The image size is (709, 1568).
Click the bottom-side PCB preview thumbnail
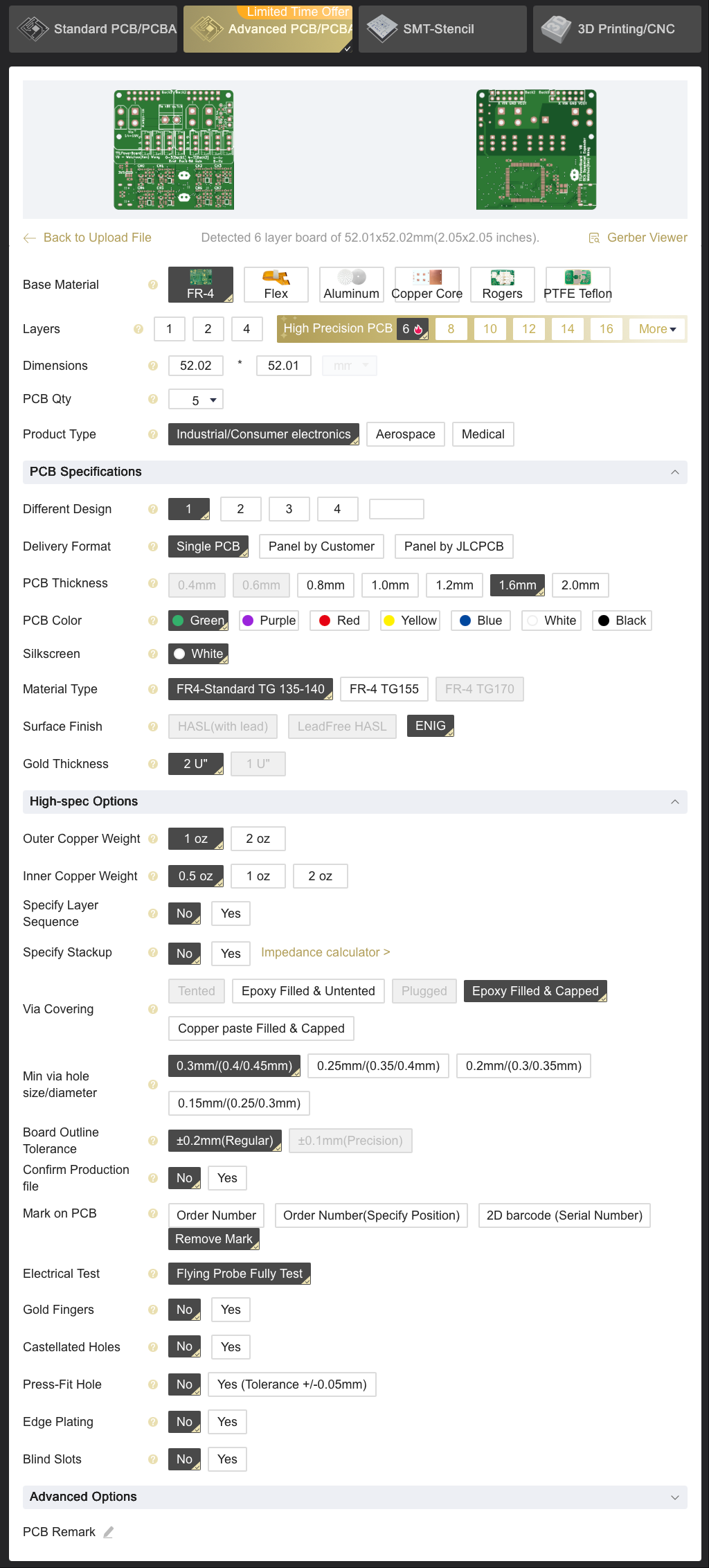536,150
